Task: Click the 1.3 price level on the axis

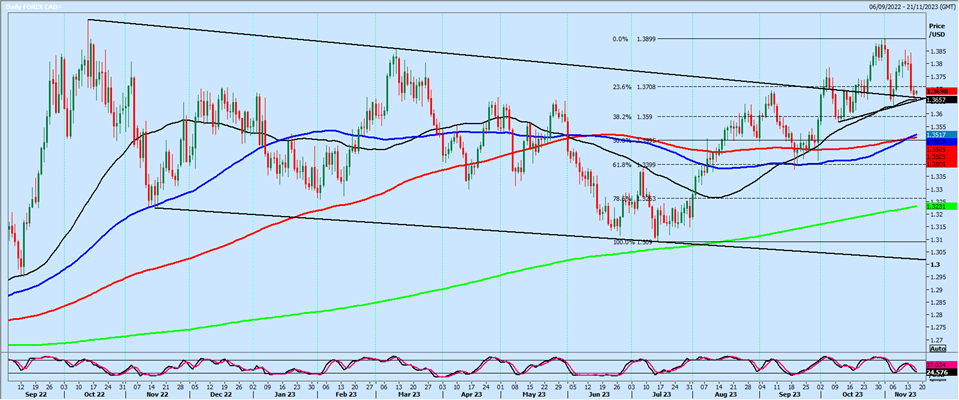Action: 932,265
